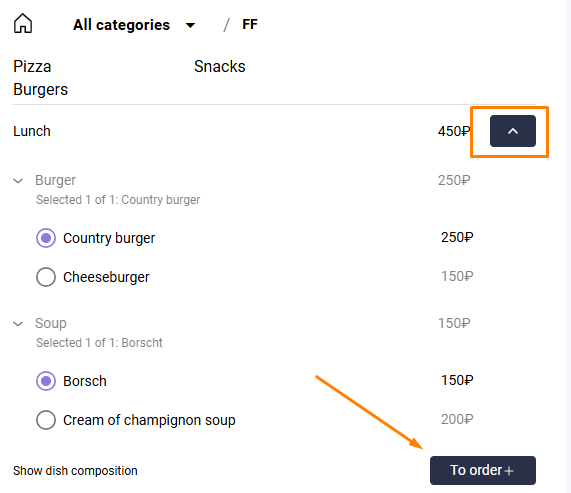Click the Lunch item title
Image resolution: width=571 pixels, height=493 pixels.
pos(32,131)
